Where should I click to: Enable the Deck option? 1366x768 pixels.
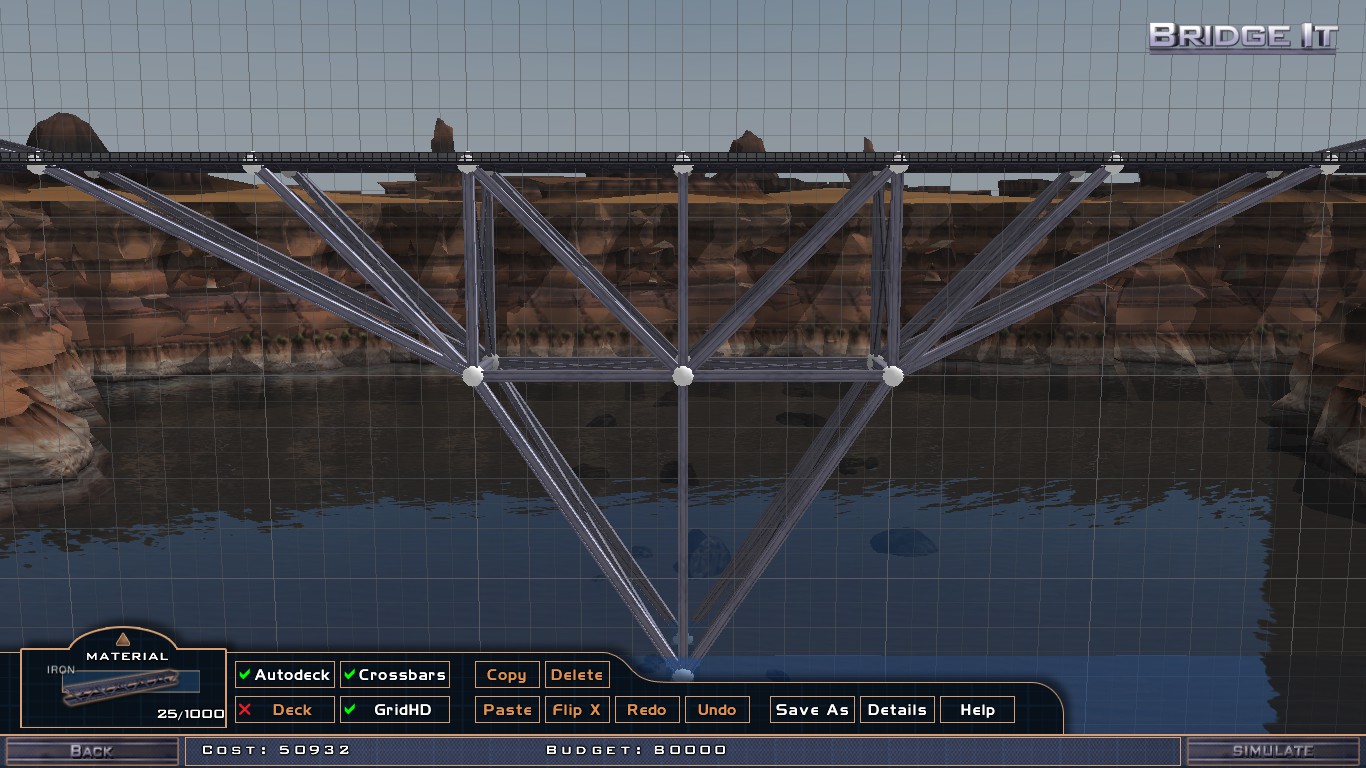point(285,710)
